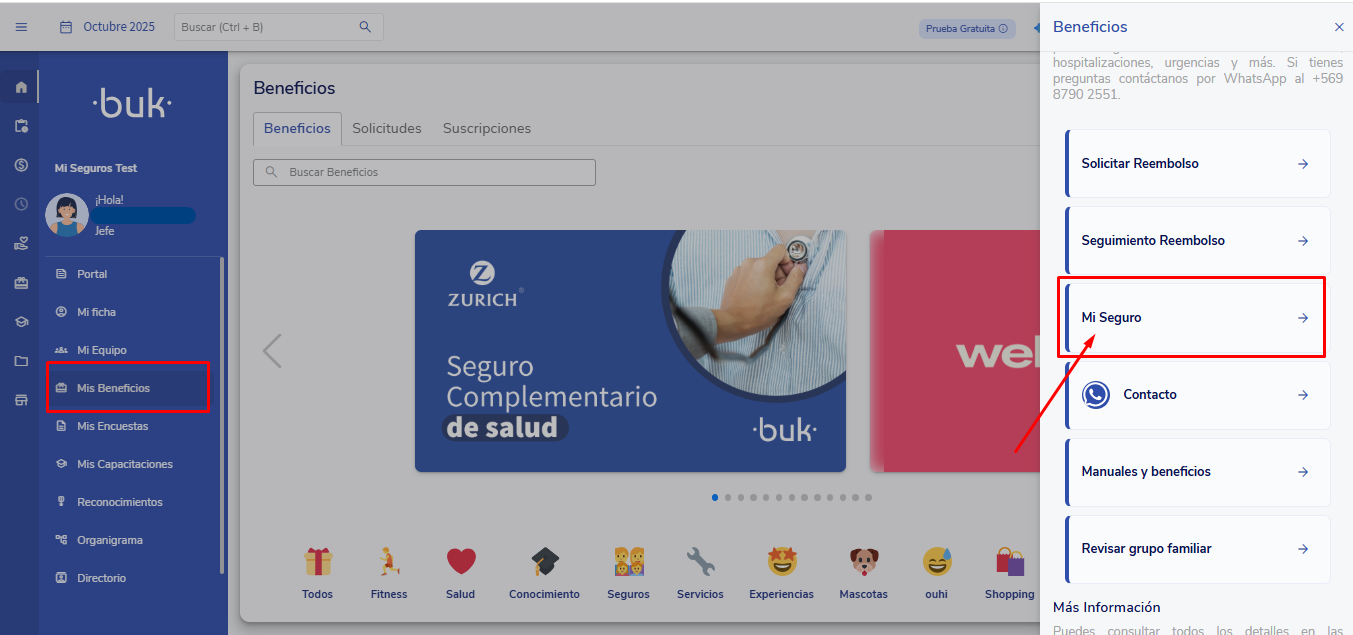This screenshot has width=1353, height=635.
Task: Click the WhatsApp Contacto icon
Action: 1096,395
